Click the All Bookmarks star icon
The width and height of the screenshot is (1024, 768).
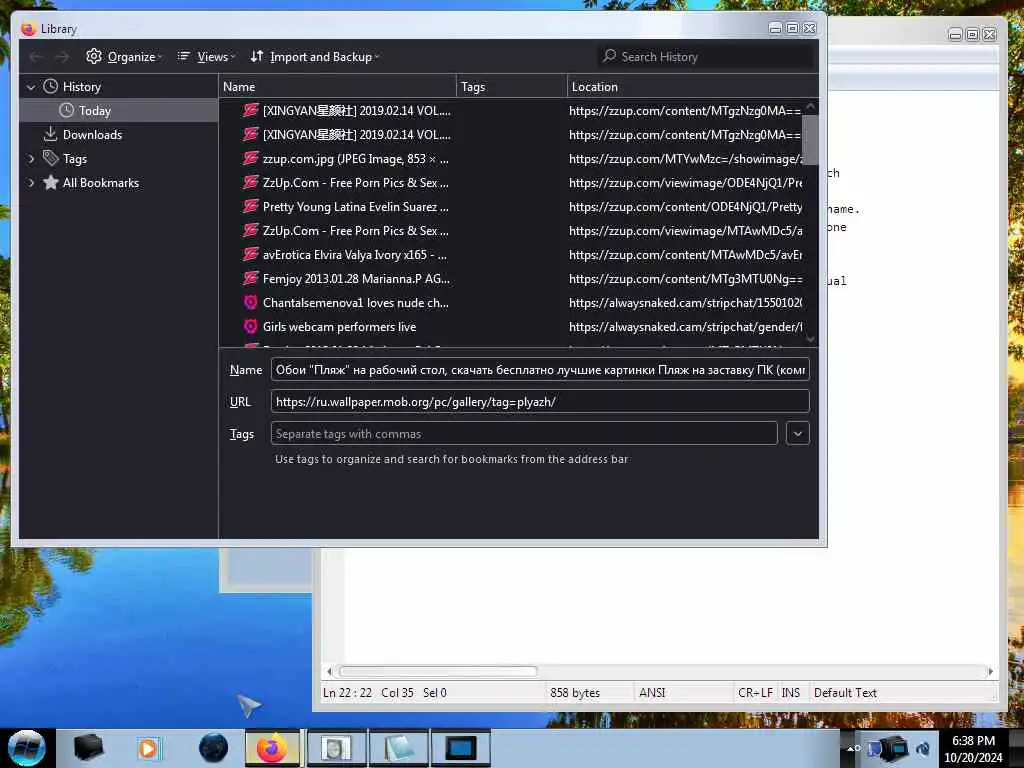51,182
